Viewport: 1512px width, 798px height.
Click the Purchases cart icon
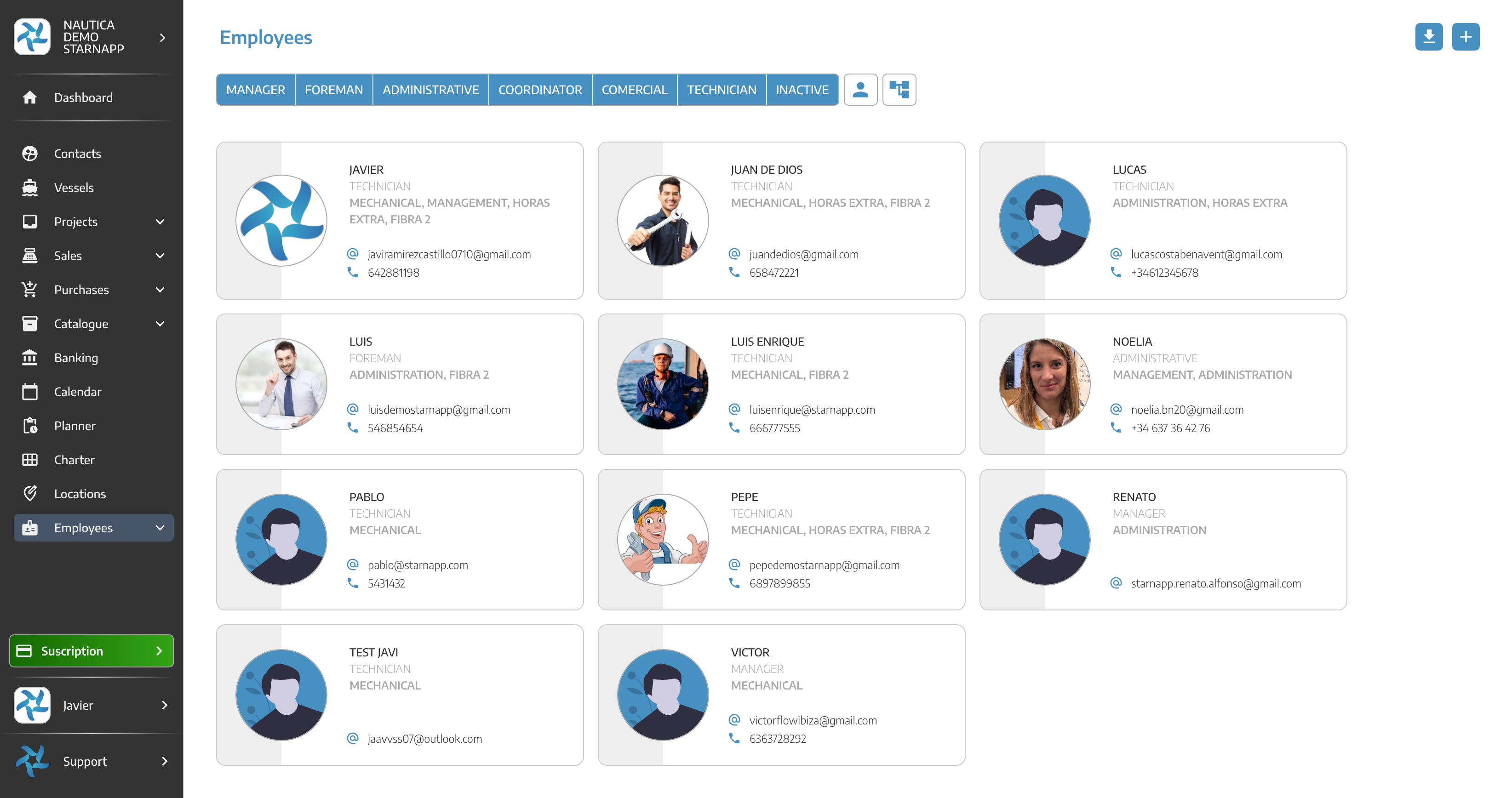coord(30,290)
